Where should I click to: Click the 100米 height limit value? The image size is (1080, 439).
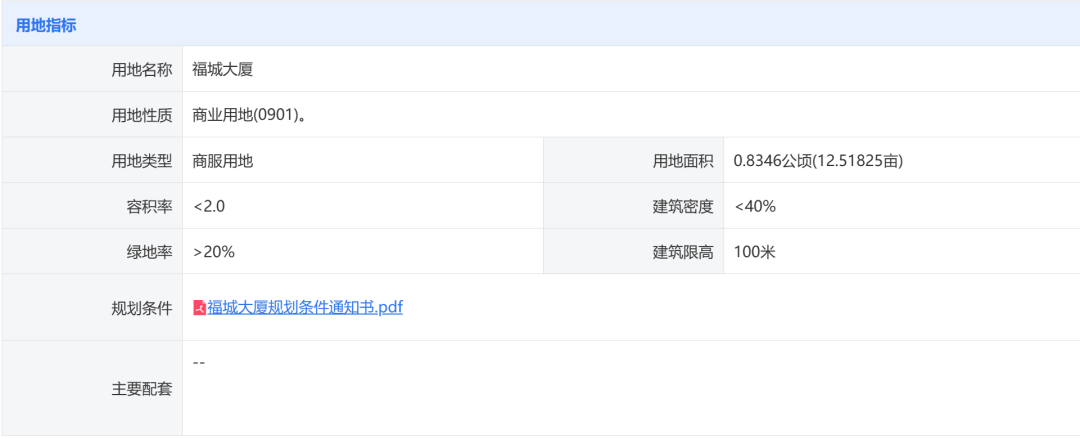click(x=755, y=252)
